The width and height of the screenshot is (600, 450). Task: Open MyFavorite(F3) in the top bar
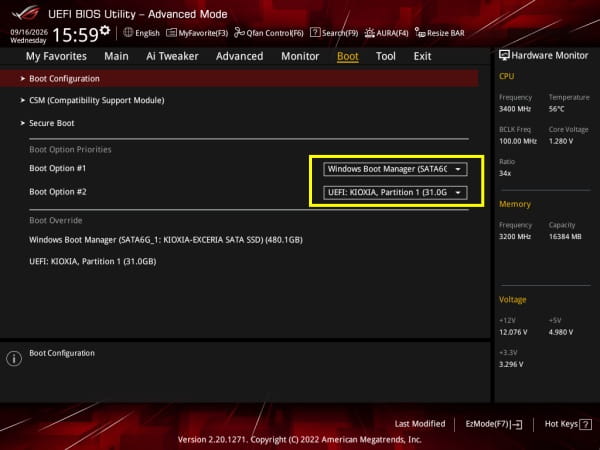197,33
